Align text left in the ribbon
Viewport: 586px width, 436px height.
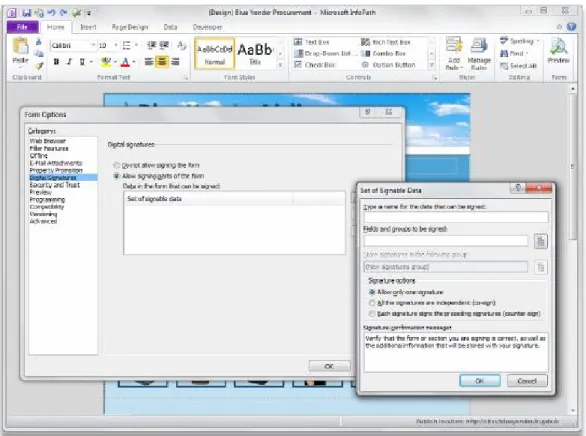tap(149, 62)
